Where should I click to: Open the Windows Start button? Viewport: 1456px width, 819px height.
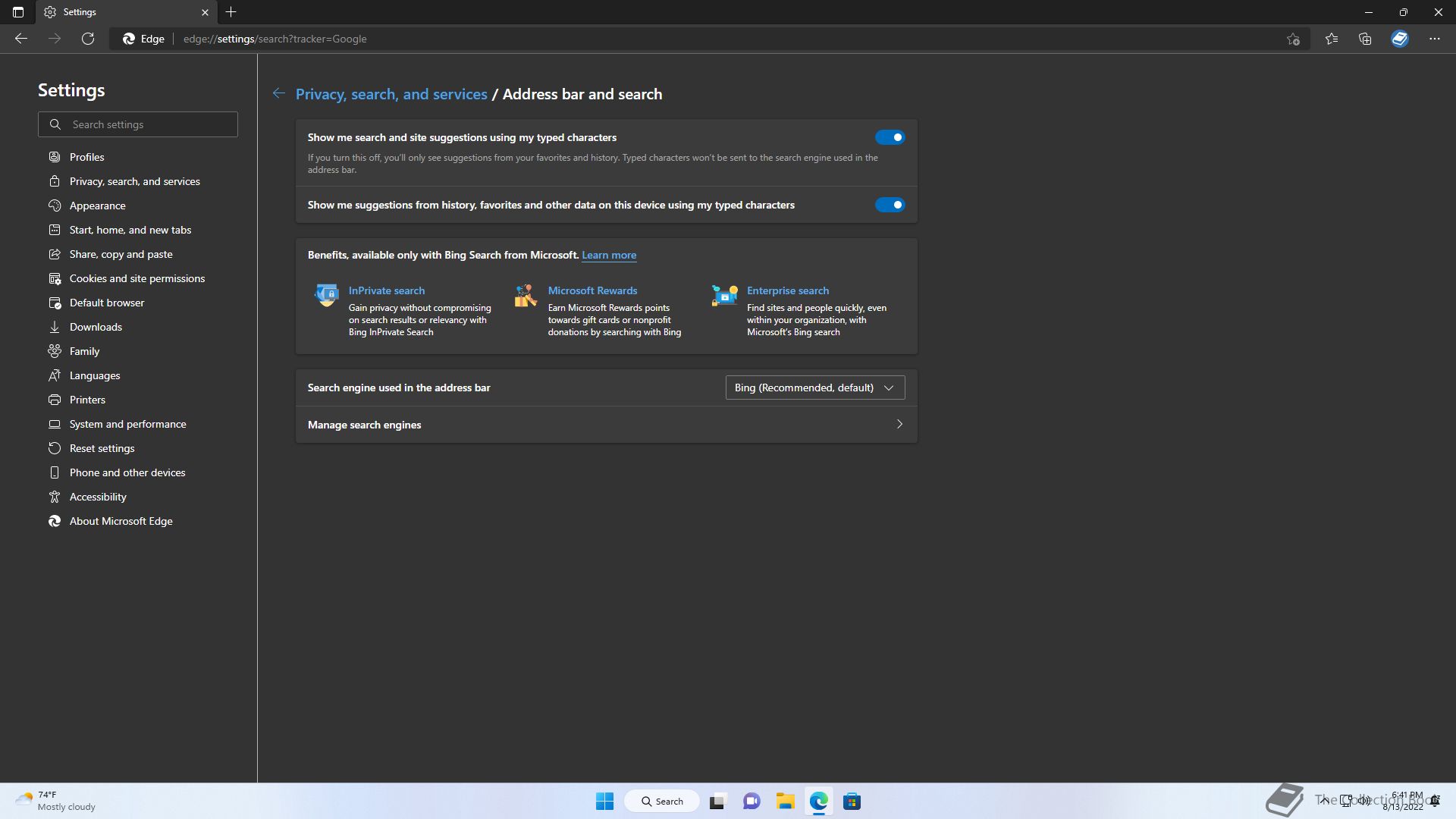click(x=604, y=801)
